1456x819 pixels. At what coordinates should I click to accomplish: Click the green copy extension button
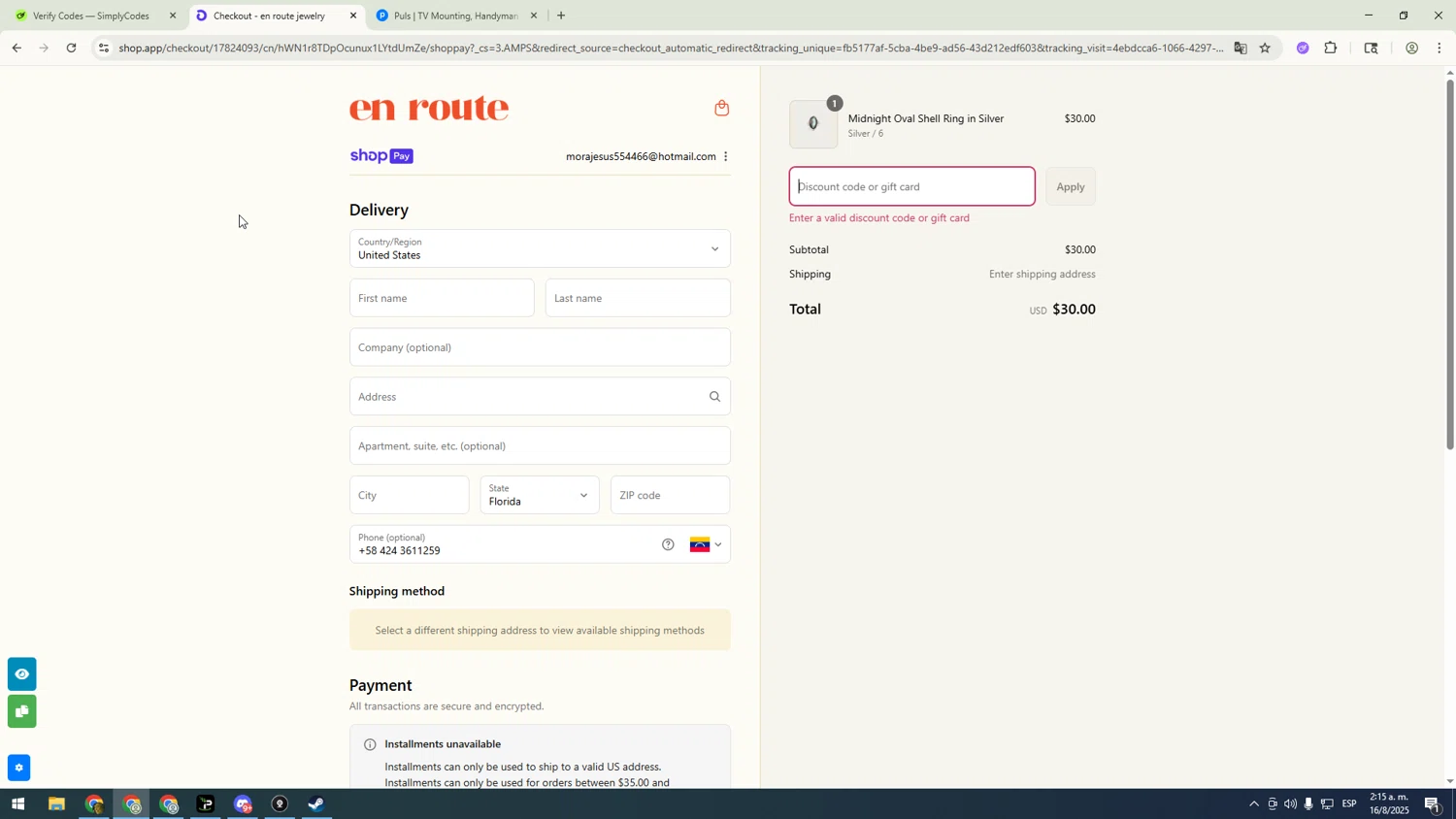pos(21,711)
